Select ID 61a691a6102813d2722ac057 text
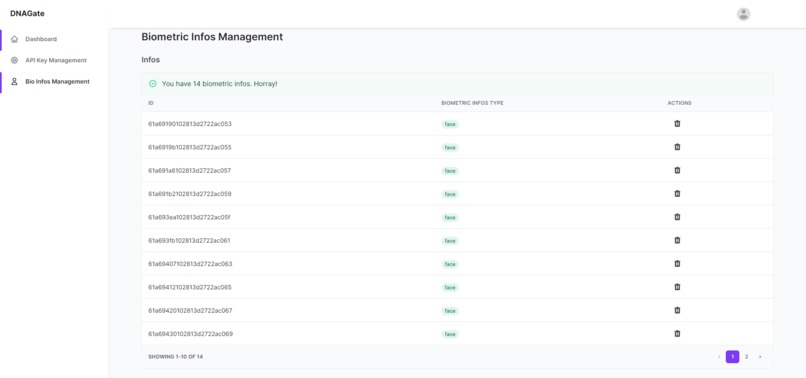 tap(190, 170)
